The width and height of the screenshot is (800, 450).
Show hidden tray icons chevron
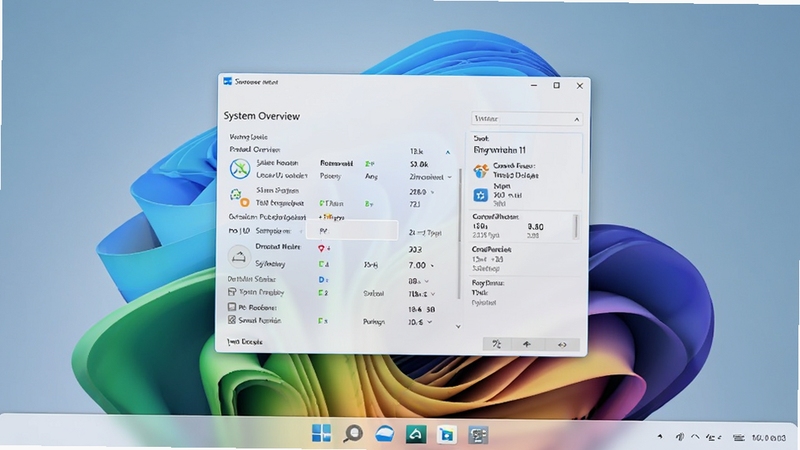point(695,437)
